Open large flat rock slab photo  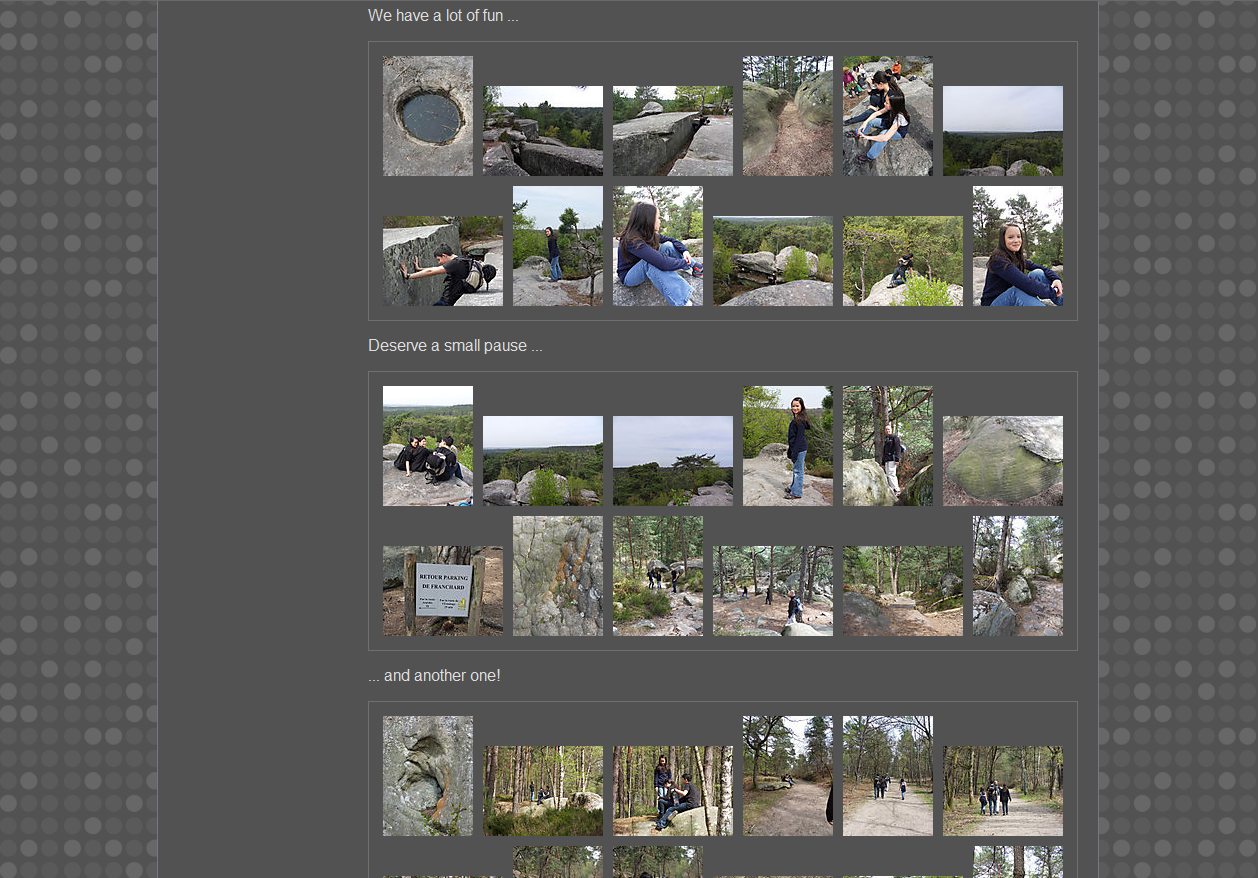672,131
